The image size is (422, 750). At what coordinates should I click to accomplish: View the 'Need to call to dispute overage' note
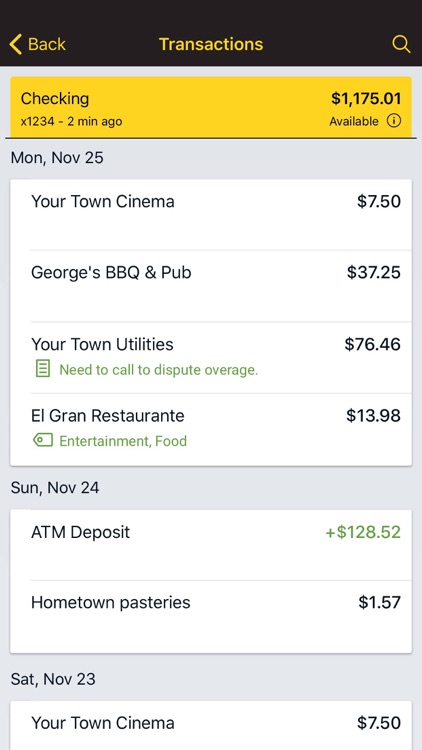coord(158,370)
